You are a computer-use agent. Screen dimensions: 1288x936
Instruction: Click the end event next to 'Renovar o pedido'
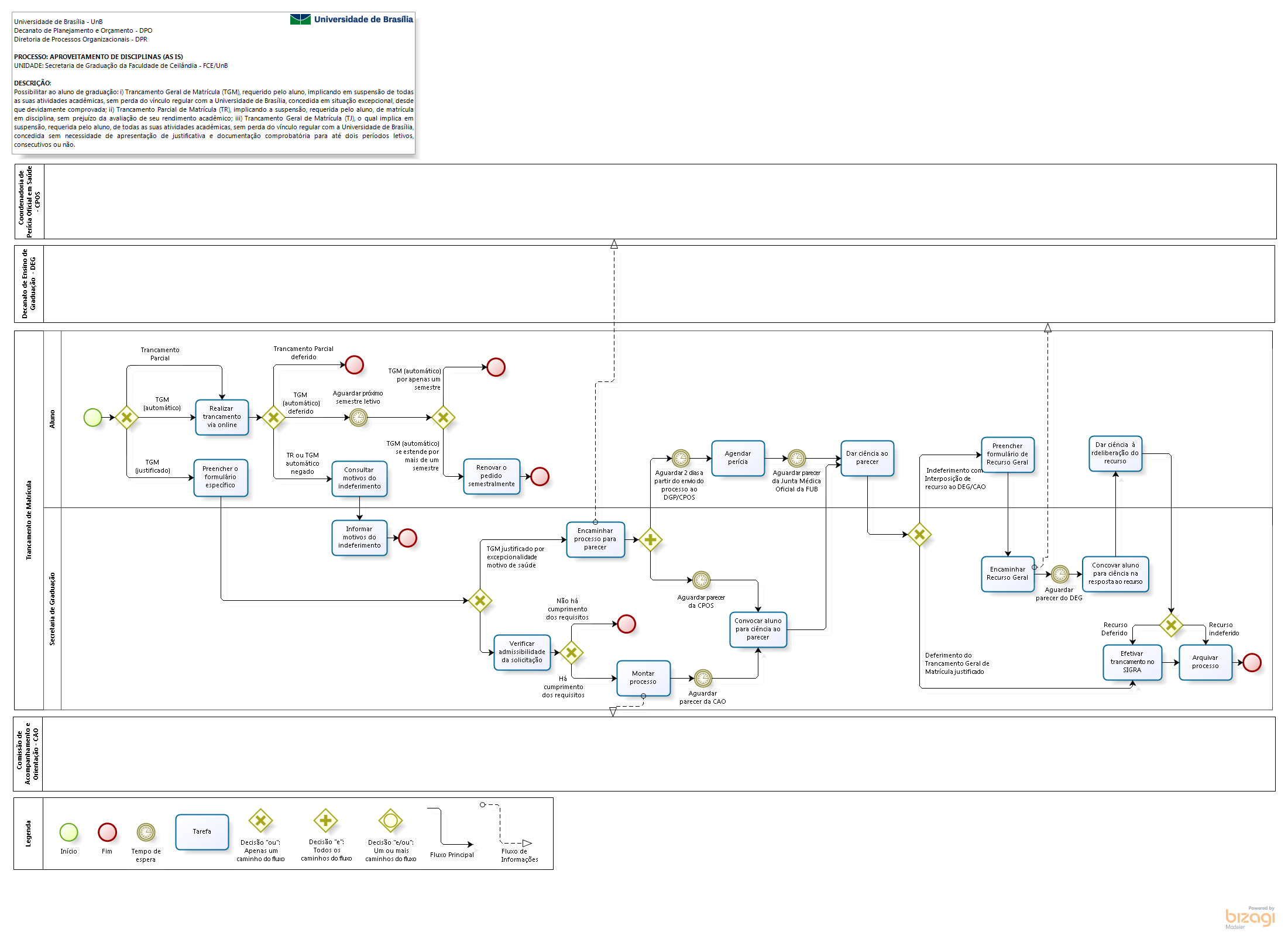tap(540, 476)
